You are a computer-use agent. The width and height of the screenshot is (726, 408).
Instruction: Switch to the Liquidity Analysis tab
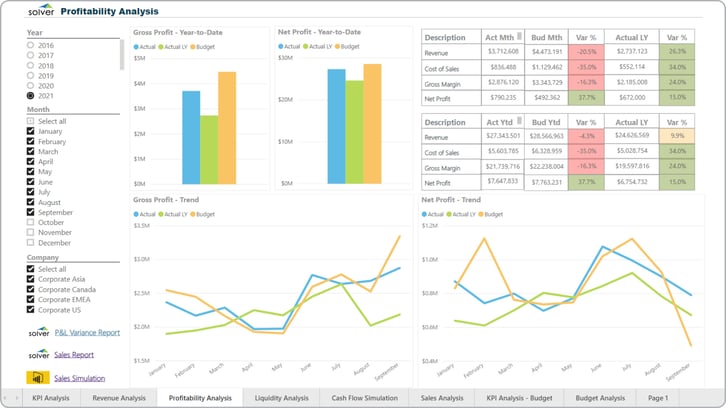tap(280, 398)
